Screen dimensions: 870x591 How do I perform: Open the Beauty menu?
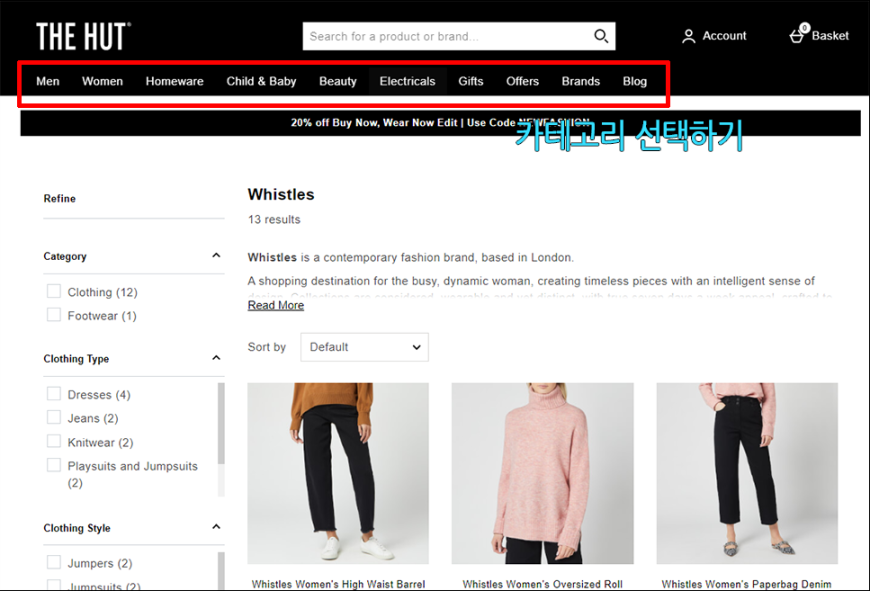(x=338, y=81)
